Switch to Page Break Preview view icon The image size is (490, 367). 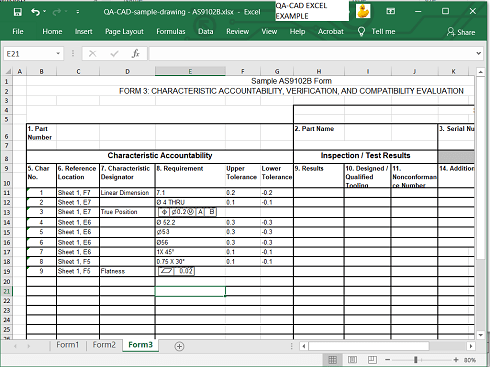(x=372, y=360)
